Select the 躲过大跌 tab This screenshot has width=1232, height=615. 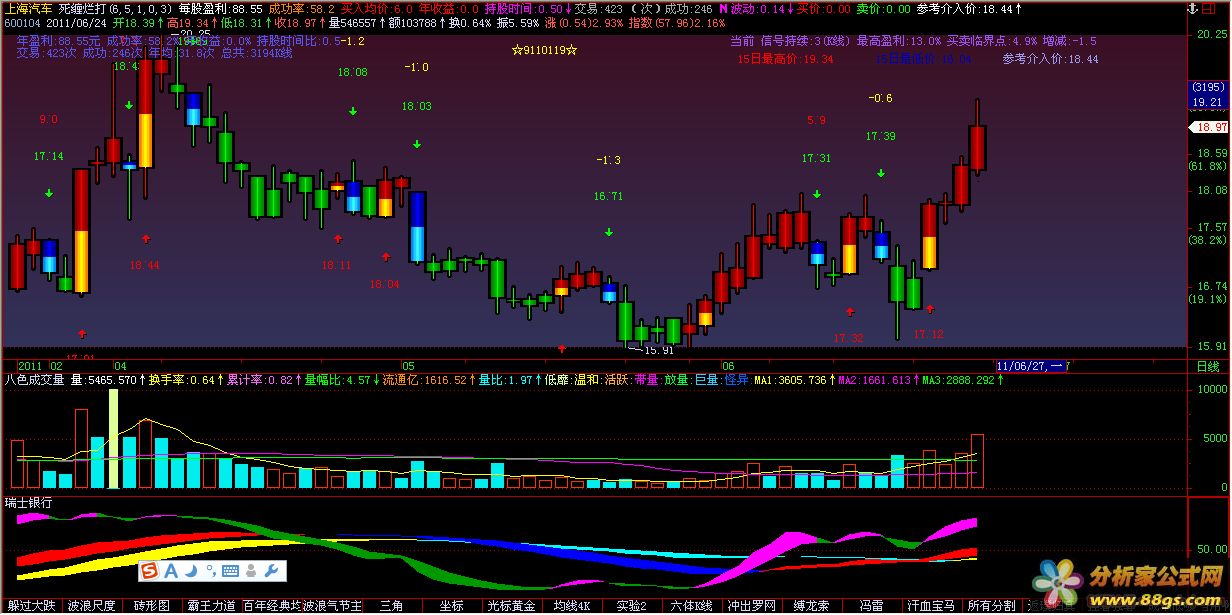click(31, 606)
